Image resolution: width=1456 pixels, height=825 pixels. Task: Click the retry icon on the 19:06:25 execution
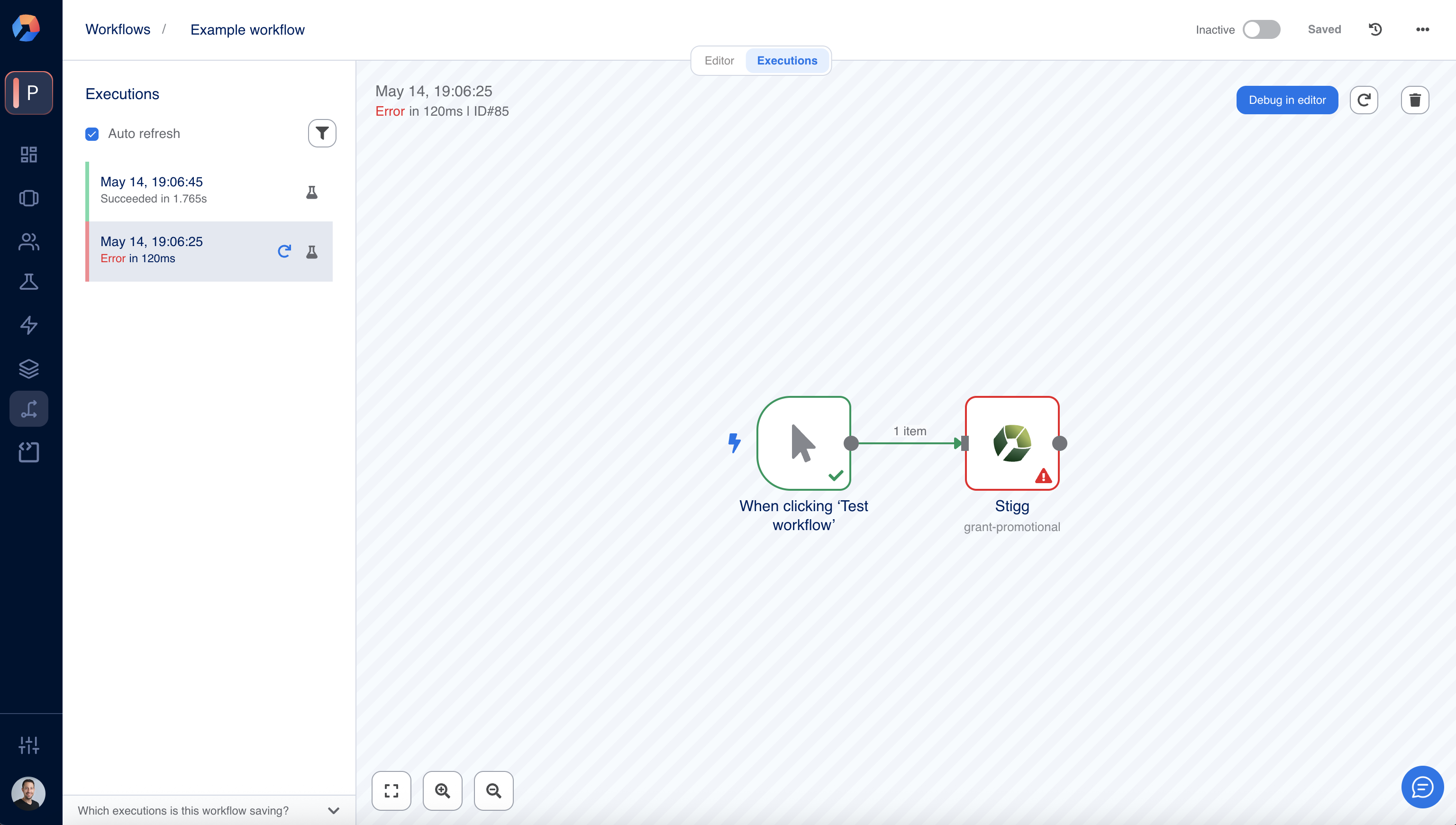pos(284,251)
